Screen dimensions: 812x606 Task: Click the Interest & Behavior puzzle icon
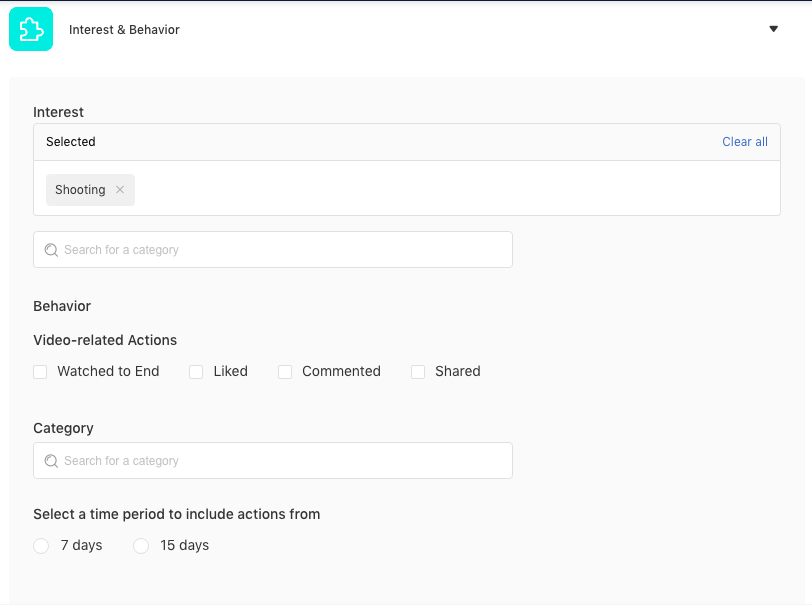(31, 29)
